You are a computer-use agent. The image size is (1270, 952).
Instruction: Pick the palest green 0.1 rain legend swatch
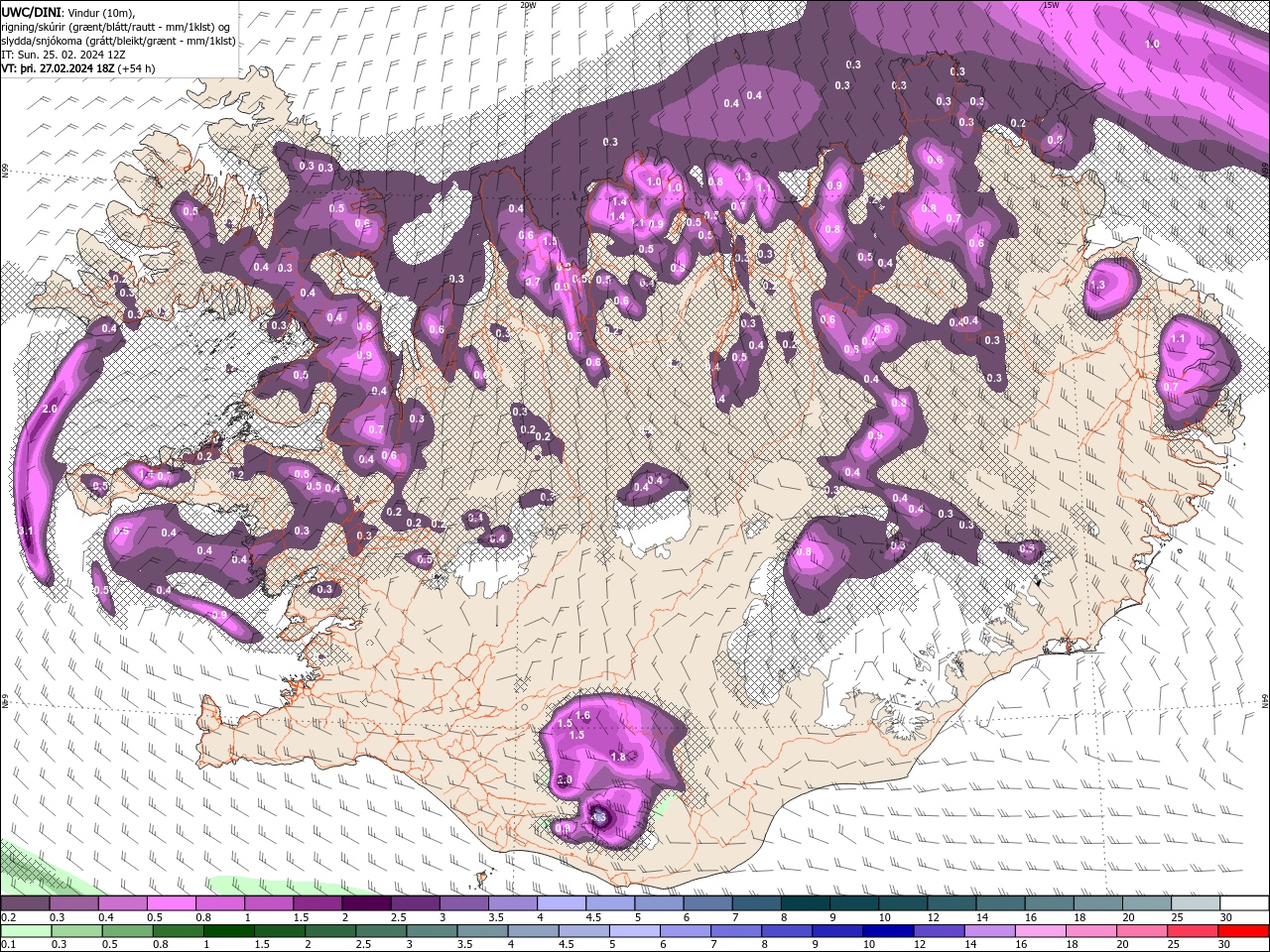(26, 930)
